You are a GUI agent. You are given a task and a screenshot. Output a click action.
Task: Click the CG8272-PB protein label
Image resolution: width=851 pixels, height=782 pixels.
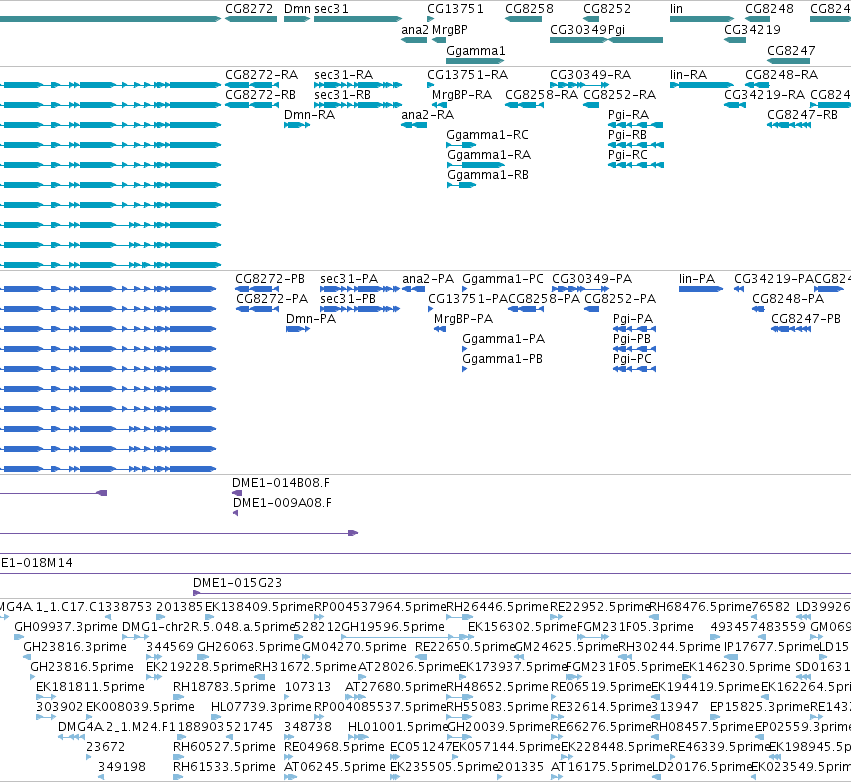270,279
